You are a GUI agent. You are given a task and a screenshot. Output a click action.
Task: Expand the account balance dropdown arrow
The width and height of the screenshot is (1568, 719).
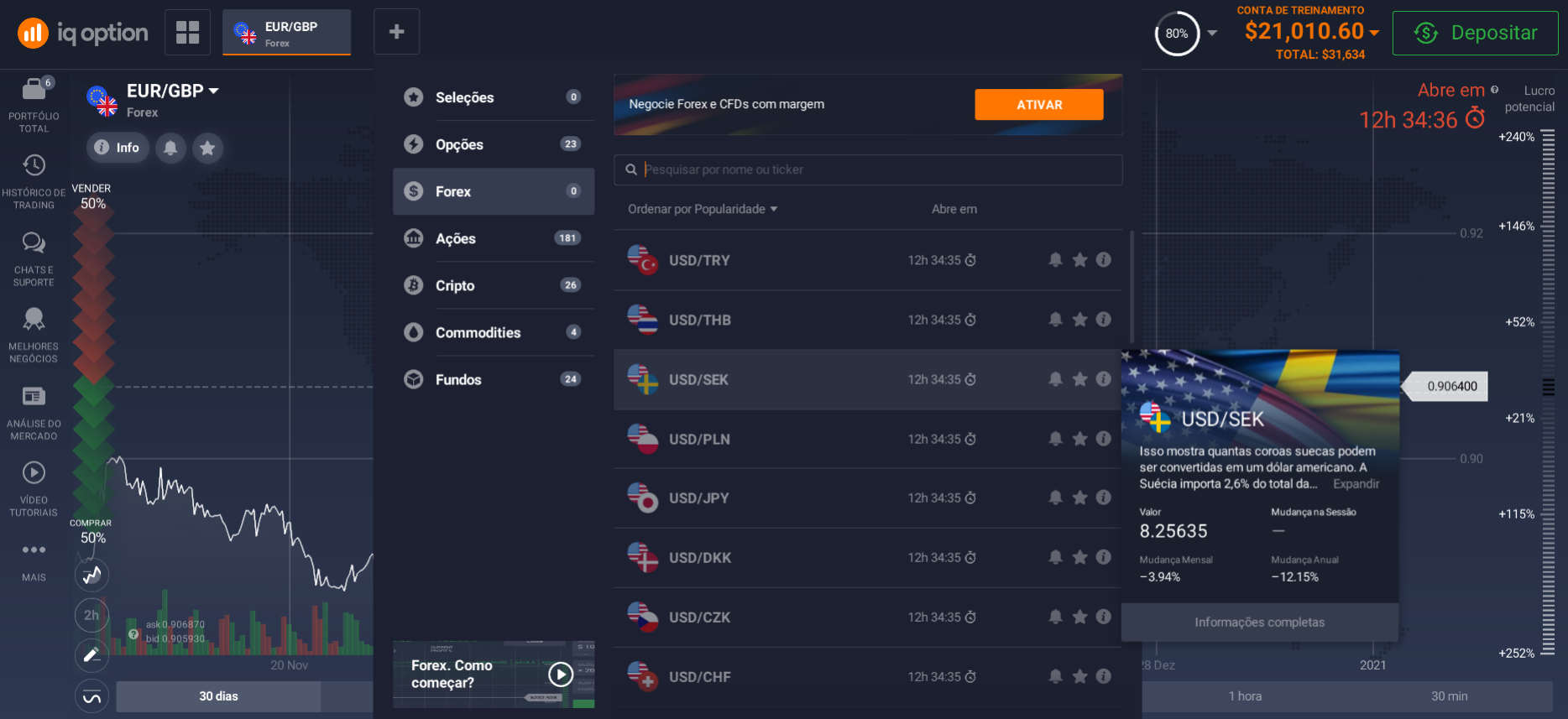coord(1374,33)
